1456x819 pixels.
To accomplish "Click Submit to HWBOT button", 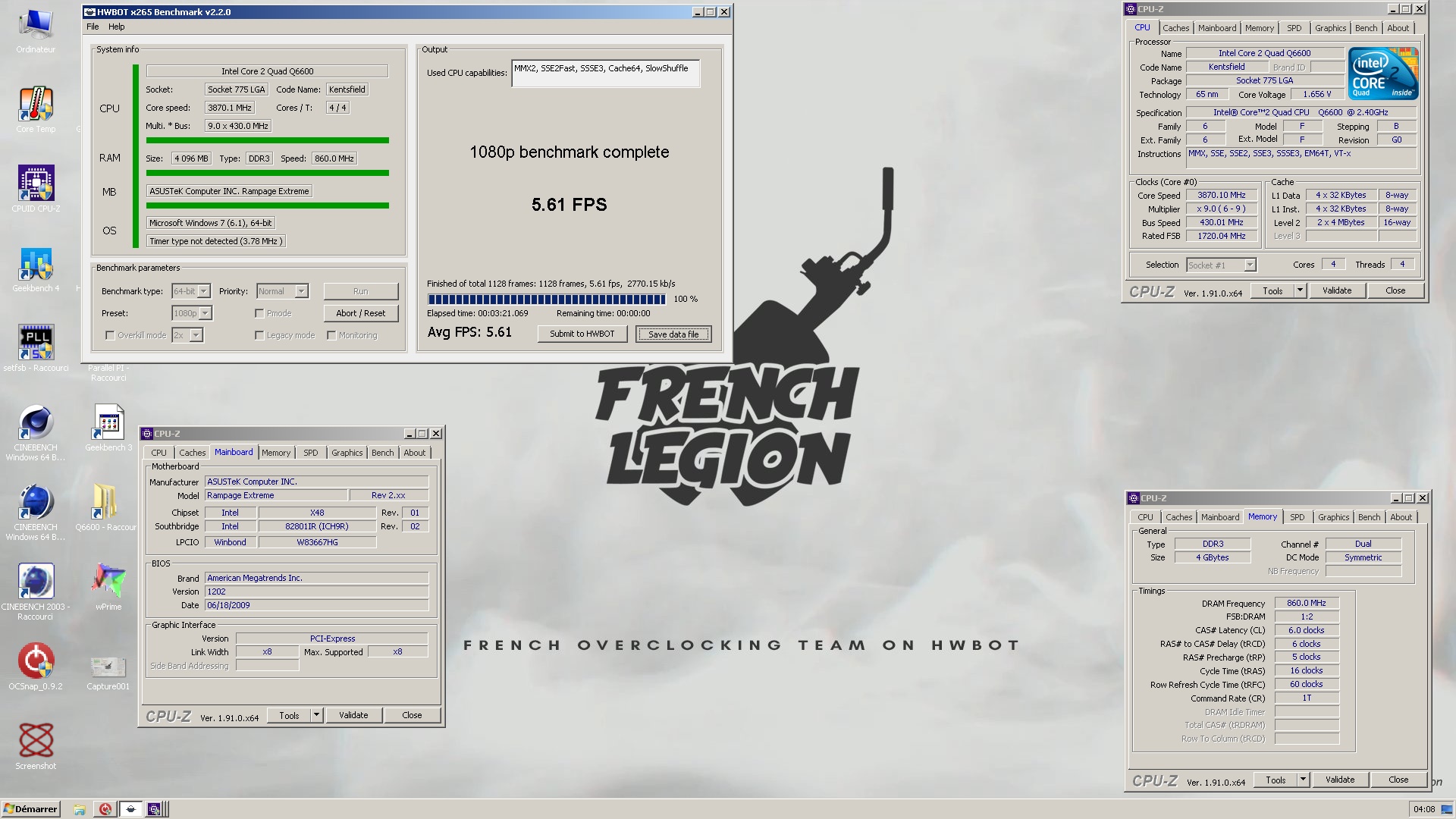I will [x=582, y=334].
